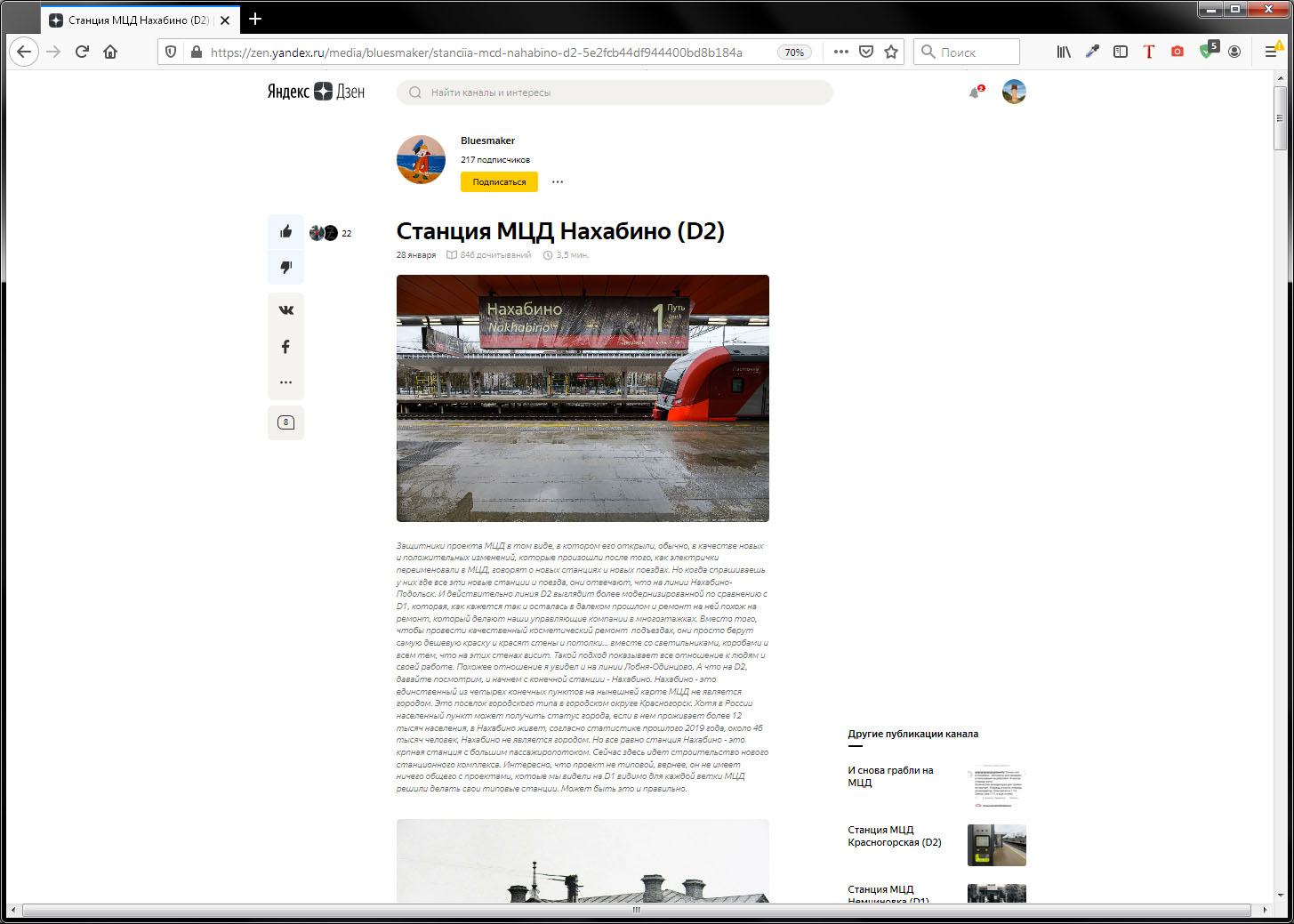Viewport: 1294px width, 924px height.
Task: Open page actions three-dot menu in address bar
Action: pos(841,52)
